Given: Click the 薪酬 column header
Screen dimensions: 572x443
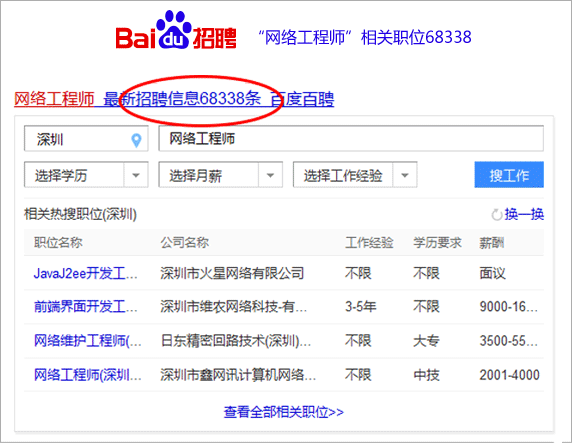Looking at the screenshot, I should coord(492,243).
